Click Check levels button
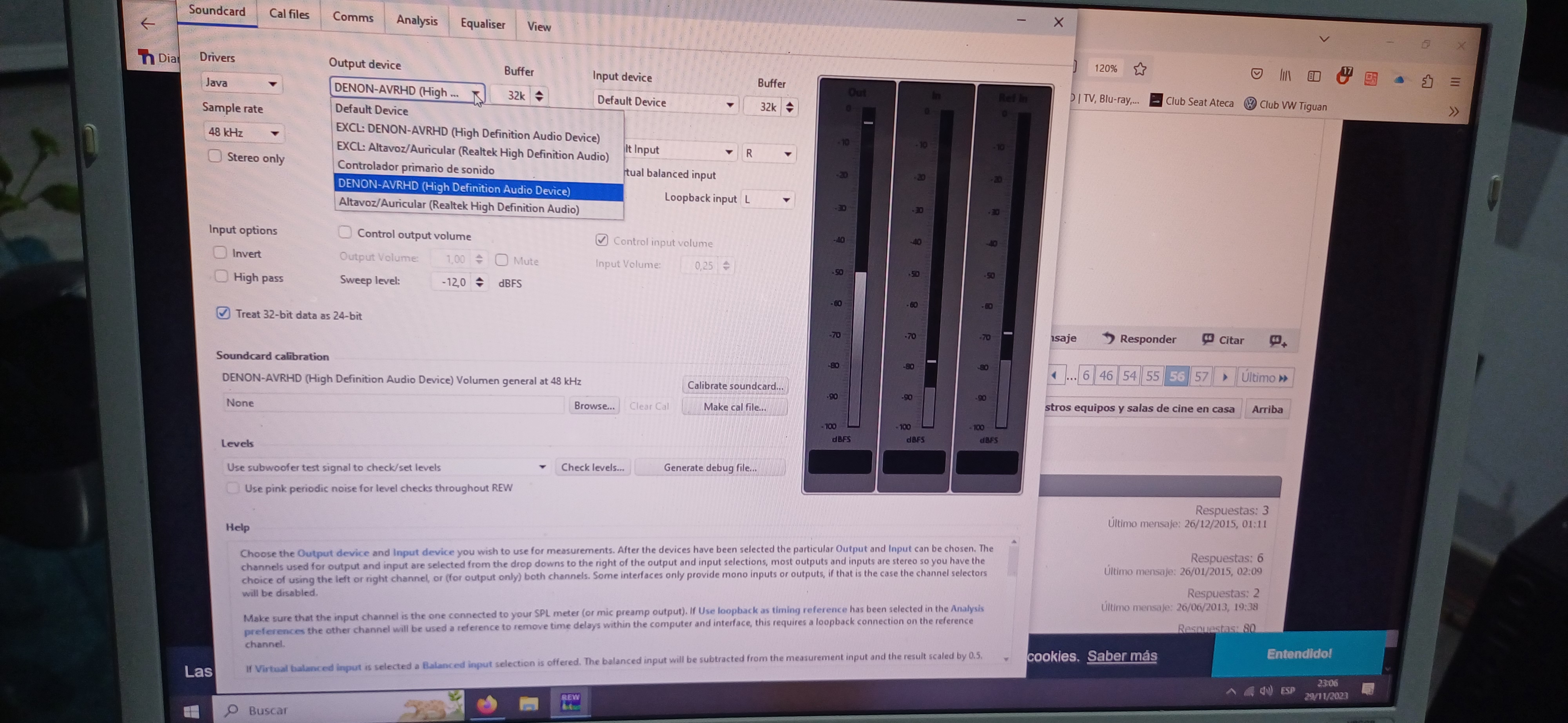This screenshot has width=1568, height=723. coord(592,467)
